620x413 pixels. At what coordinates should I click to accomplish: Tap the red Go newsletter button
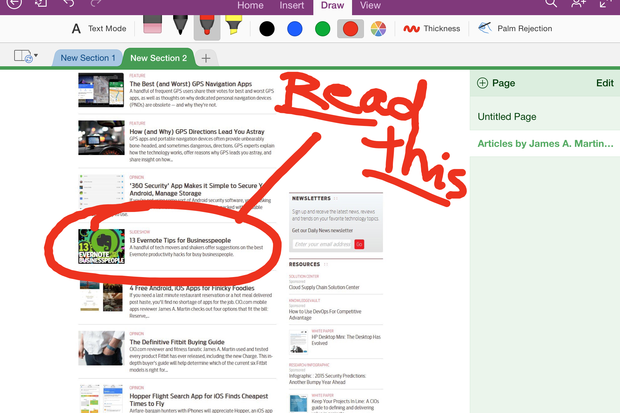359,244
